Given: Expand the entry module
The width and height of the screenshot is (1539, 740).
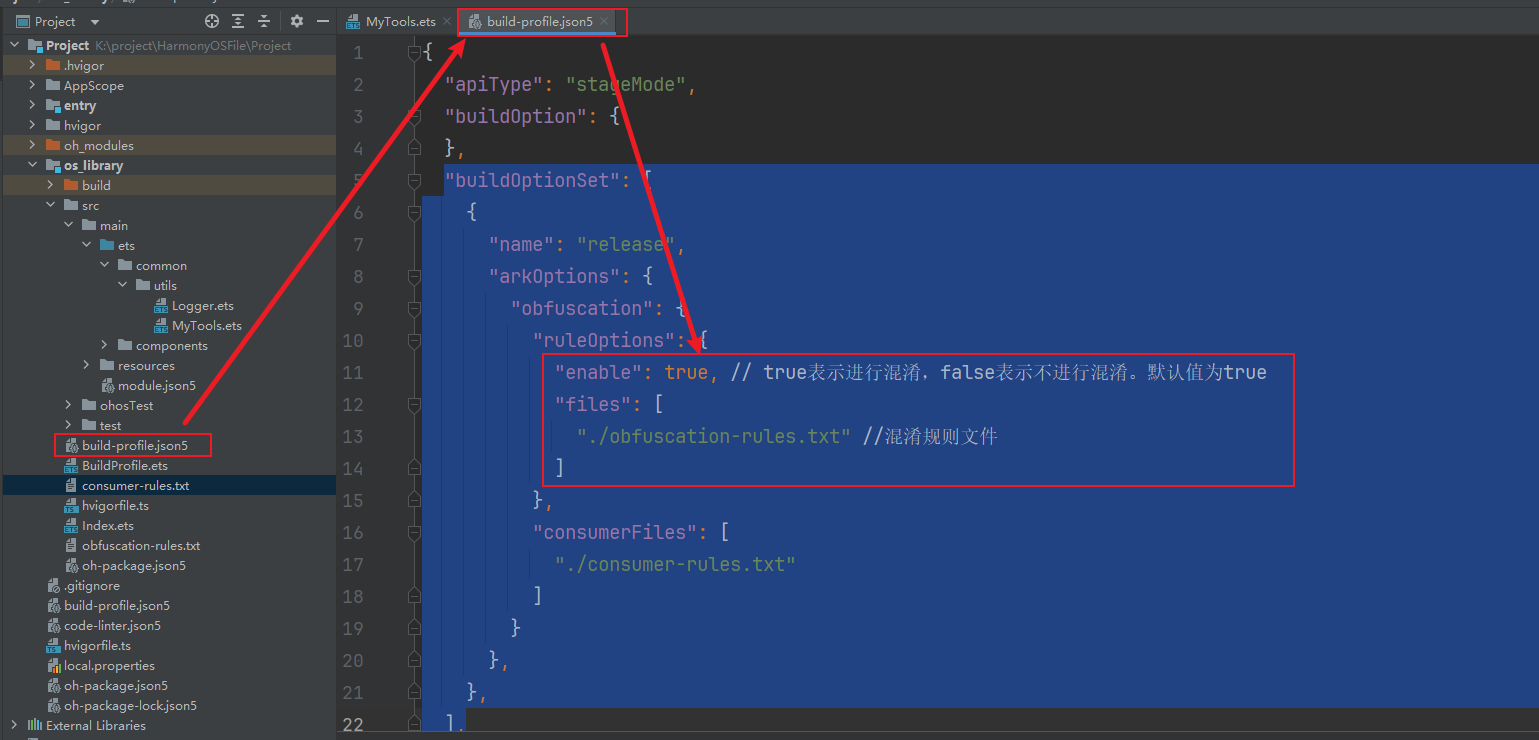Looking at the screenshot, I should pyautogui.click(x=33, y=105).
